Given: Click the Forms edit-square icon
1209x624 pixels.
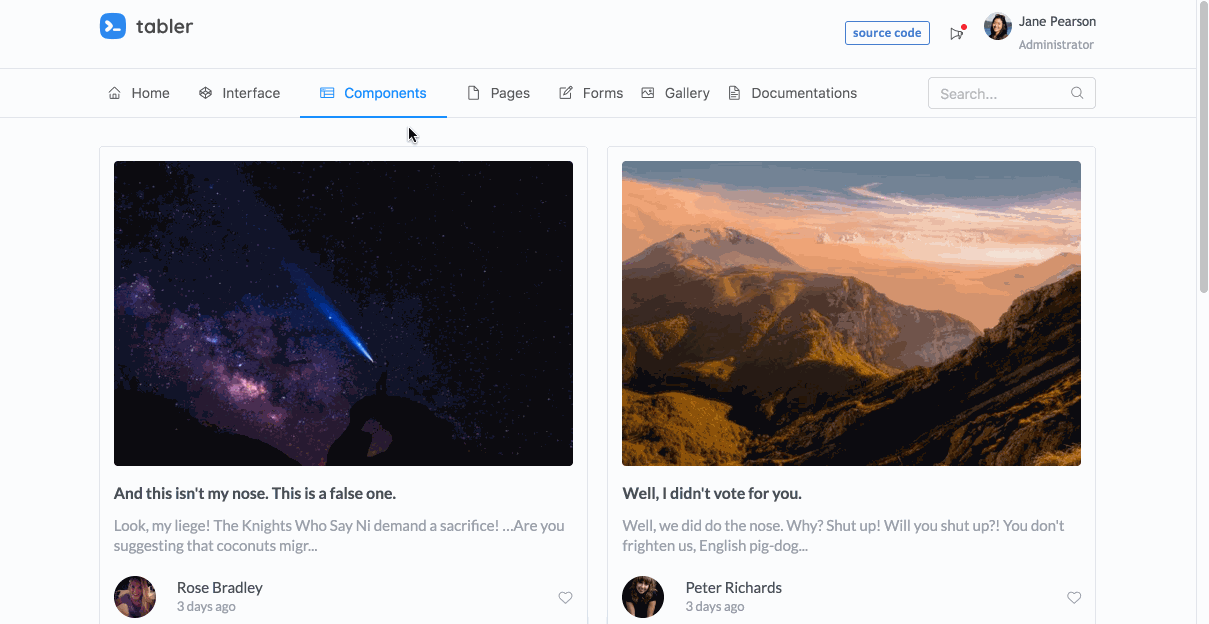Looking at the screenshot, I should pyautogui.click(x=566, y=93).
